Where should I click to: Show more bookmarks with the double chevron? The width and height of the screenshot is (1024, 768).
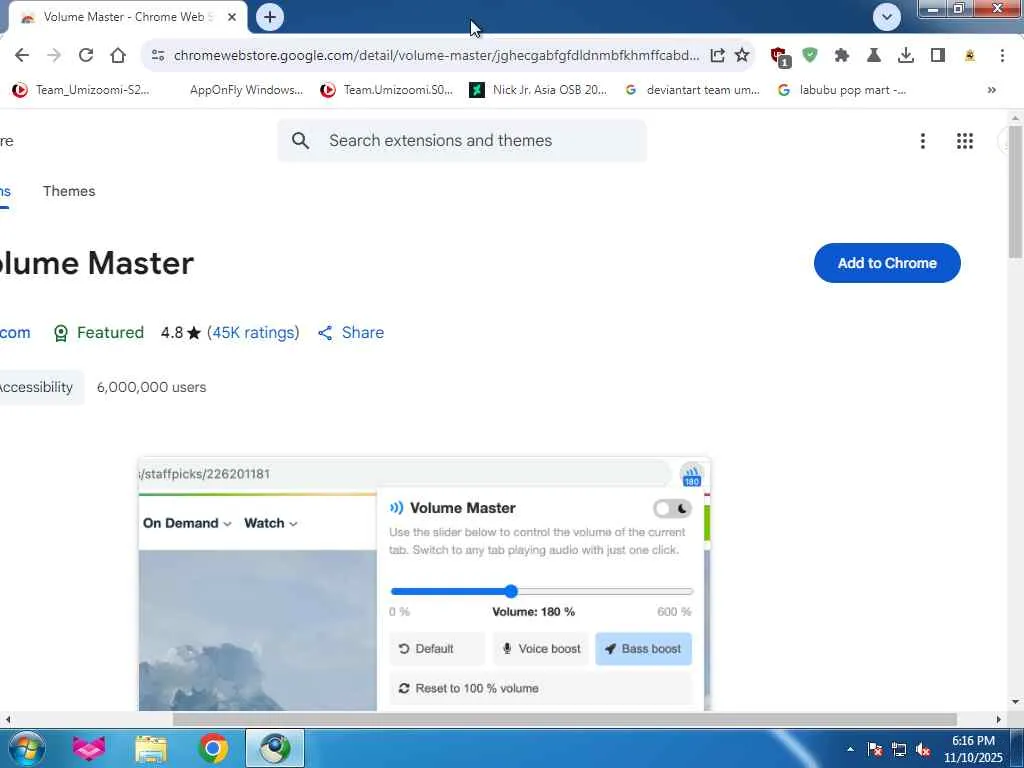coord(991,90)
